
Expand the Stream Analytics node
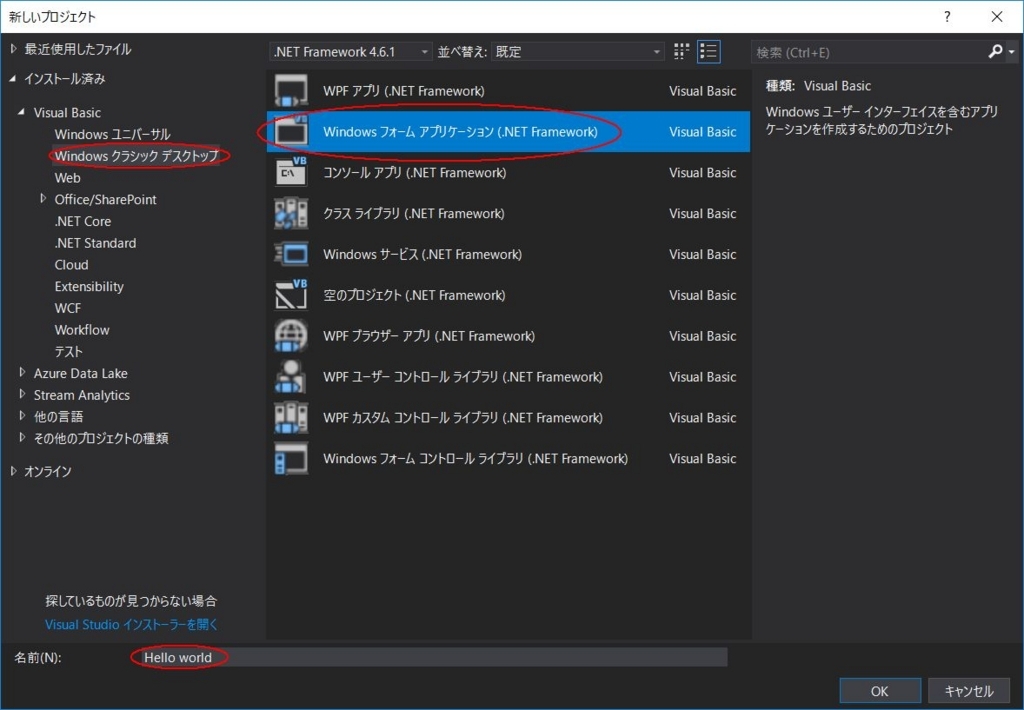22,394
